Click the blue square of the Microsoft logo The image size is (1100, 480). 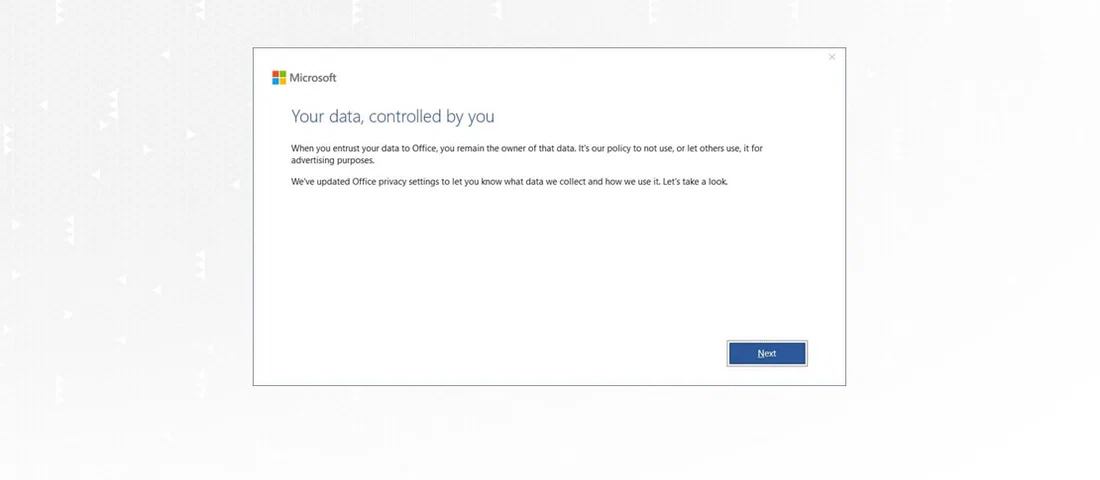pos(275,81)
